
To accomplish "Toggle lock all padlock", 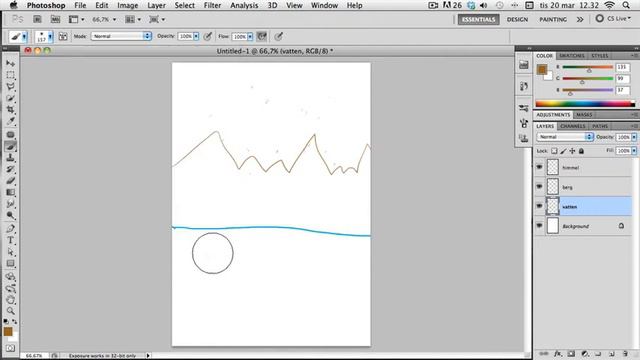I will (x=581, y=151).
